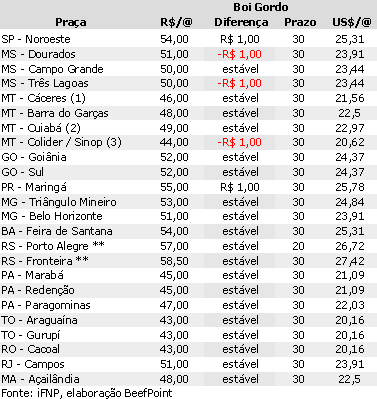
Task: Click the Boi Gordo table title
Action: [260, 7]
